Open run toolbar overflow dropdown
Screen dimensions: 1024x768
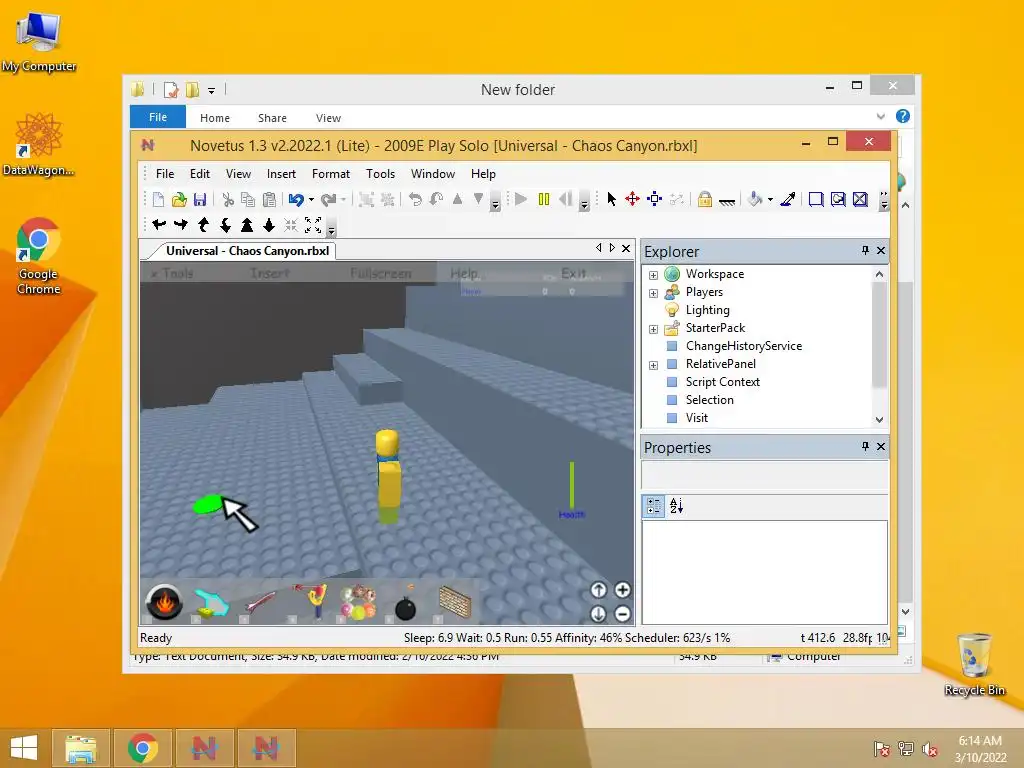coord(584,204)
